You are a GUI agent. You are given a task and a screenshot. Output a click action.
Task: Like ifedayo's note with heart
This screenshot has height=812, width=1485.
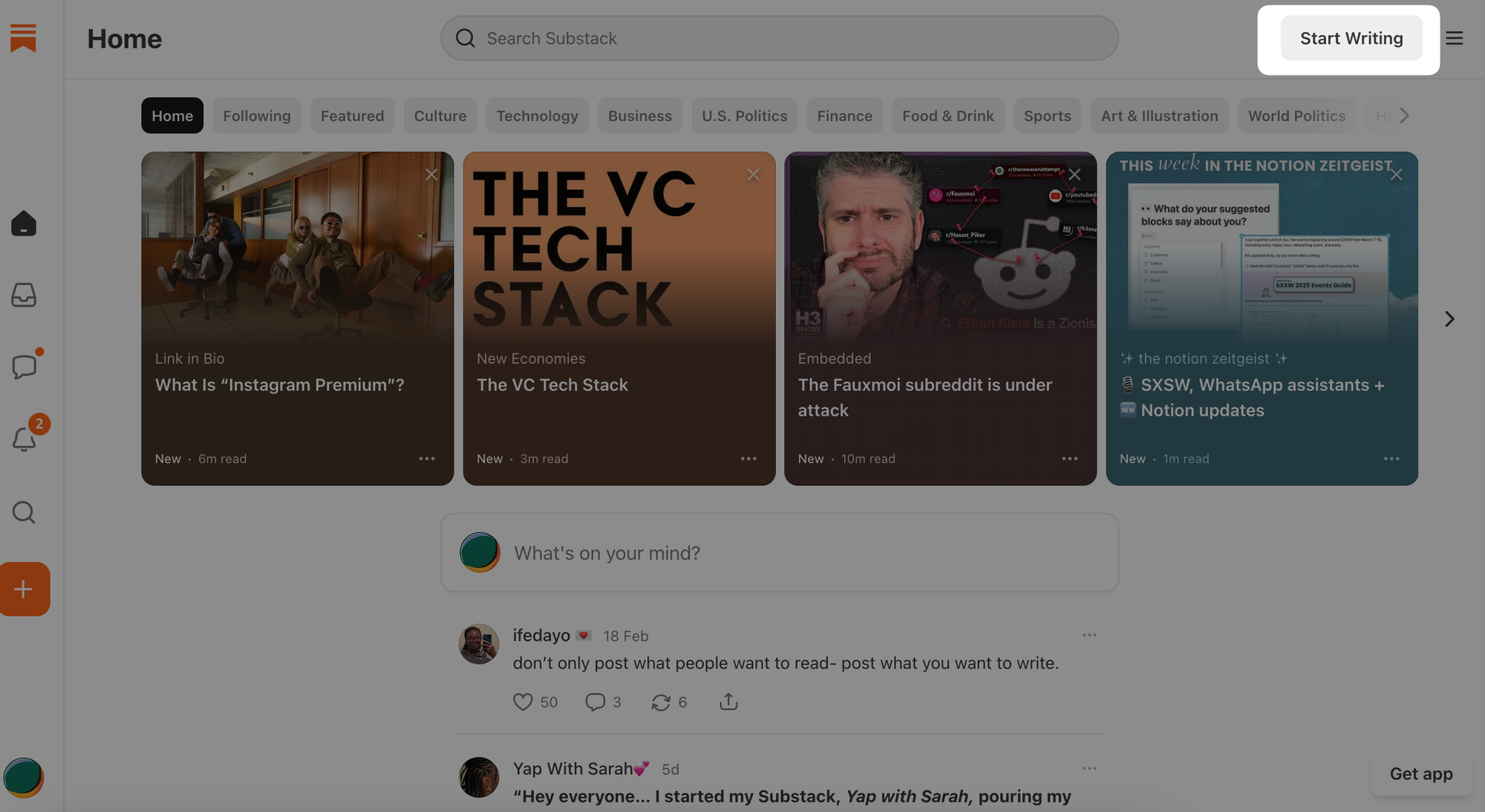pos(523,701)
